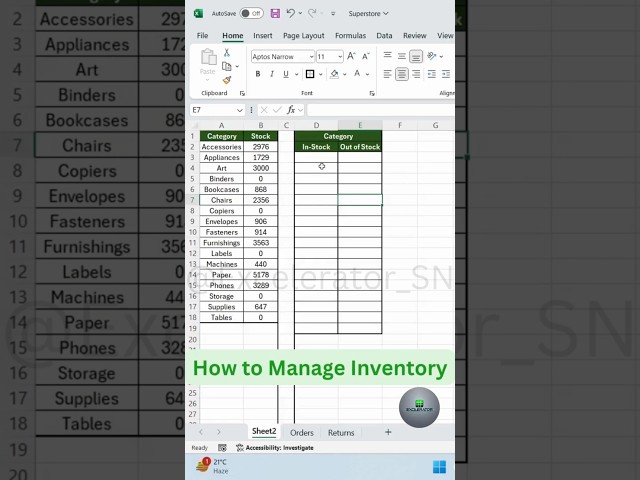
Task: Click the Insert Function fx icon
Action: pyautogui.click(x=291, y=110)
